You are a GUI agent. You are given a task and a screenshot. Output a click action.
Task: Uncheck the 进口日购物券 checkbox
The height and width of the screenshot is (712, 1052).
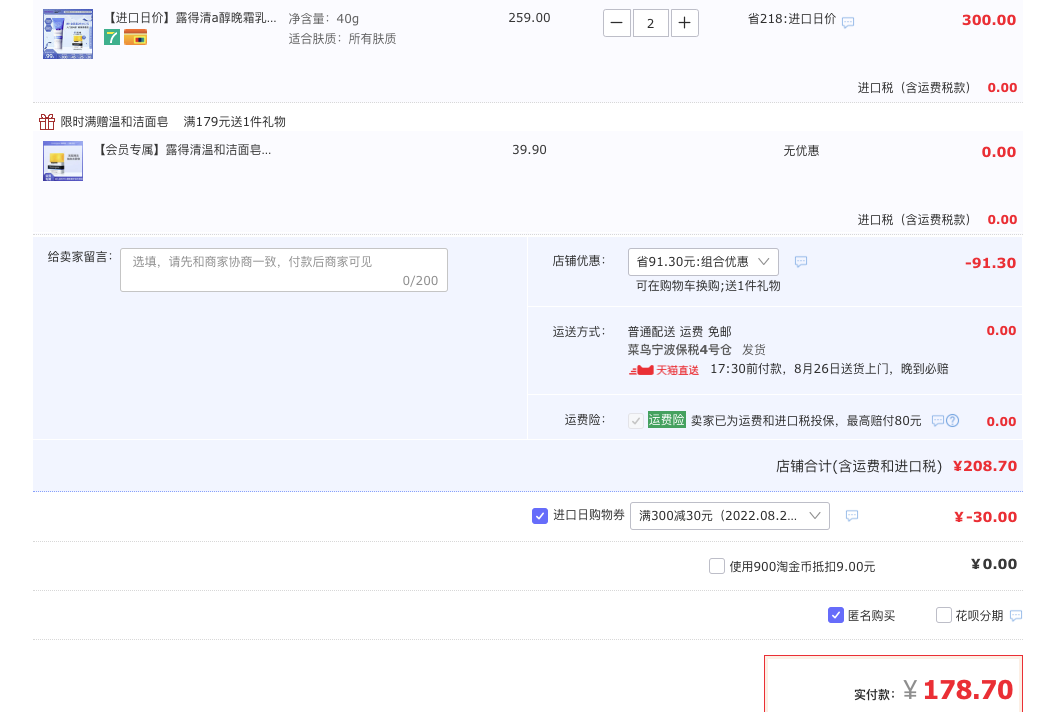click(539, 516)
